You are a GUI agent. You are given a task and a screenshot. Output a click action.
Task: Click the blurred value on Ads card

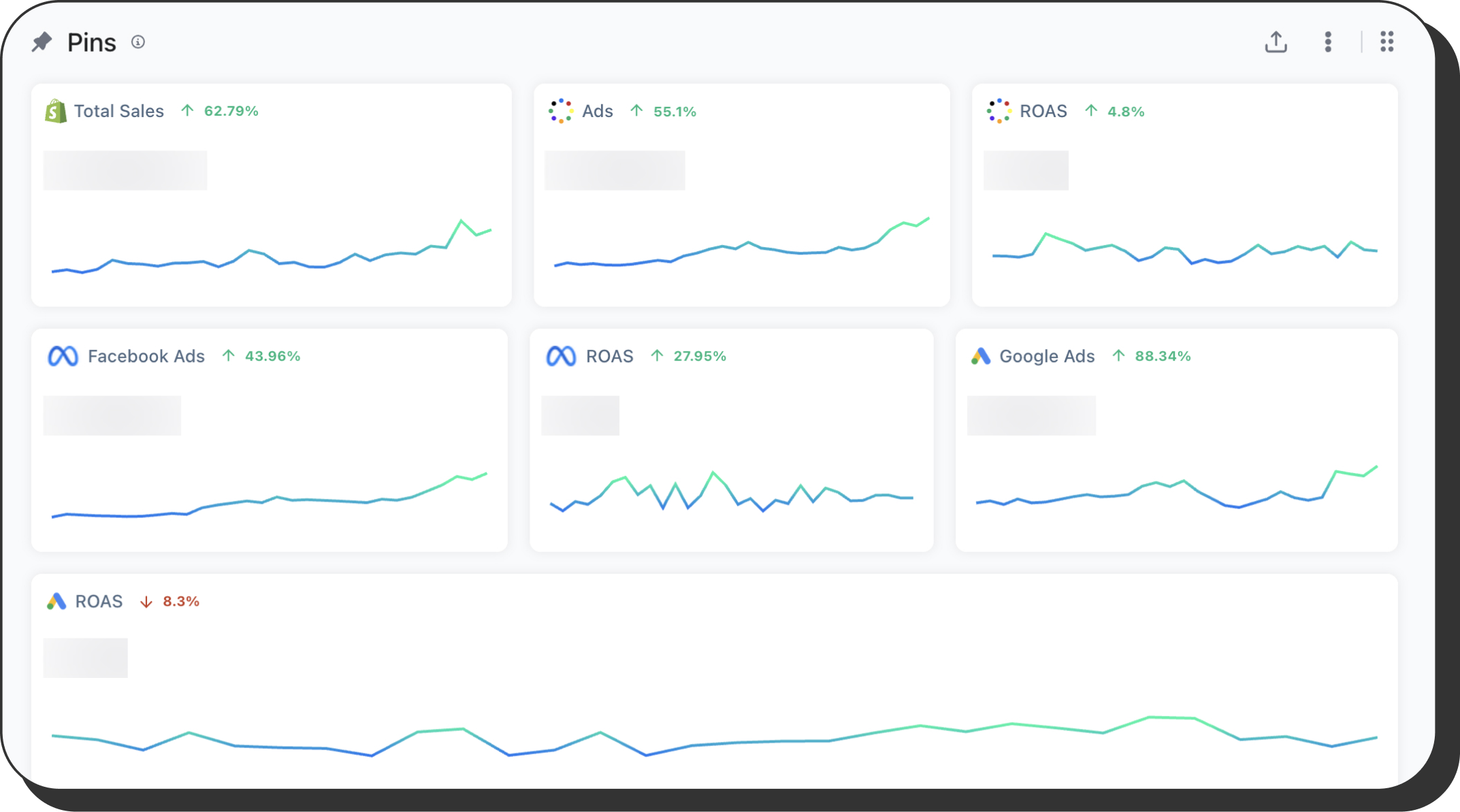[614, 170]
